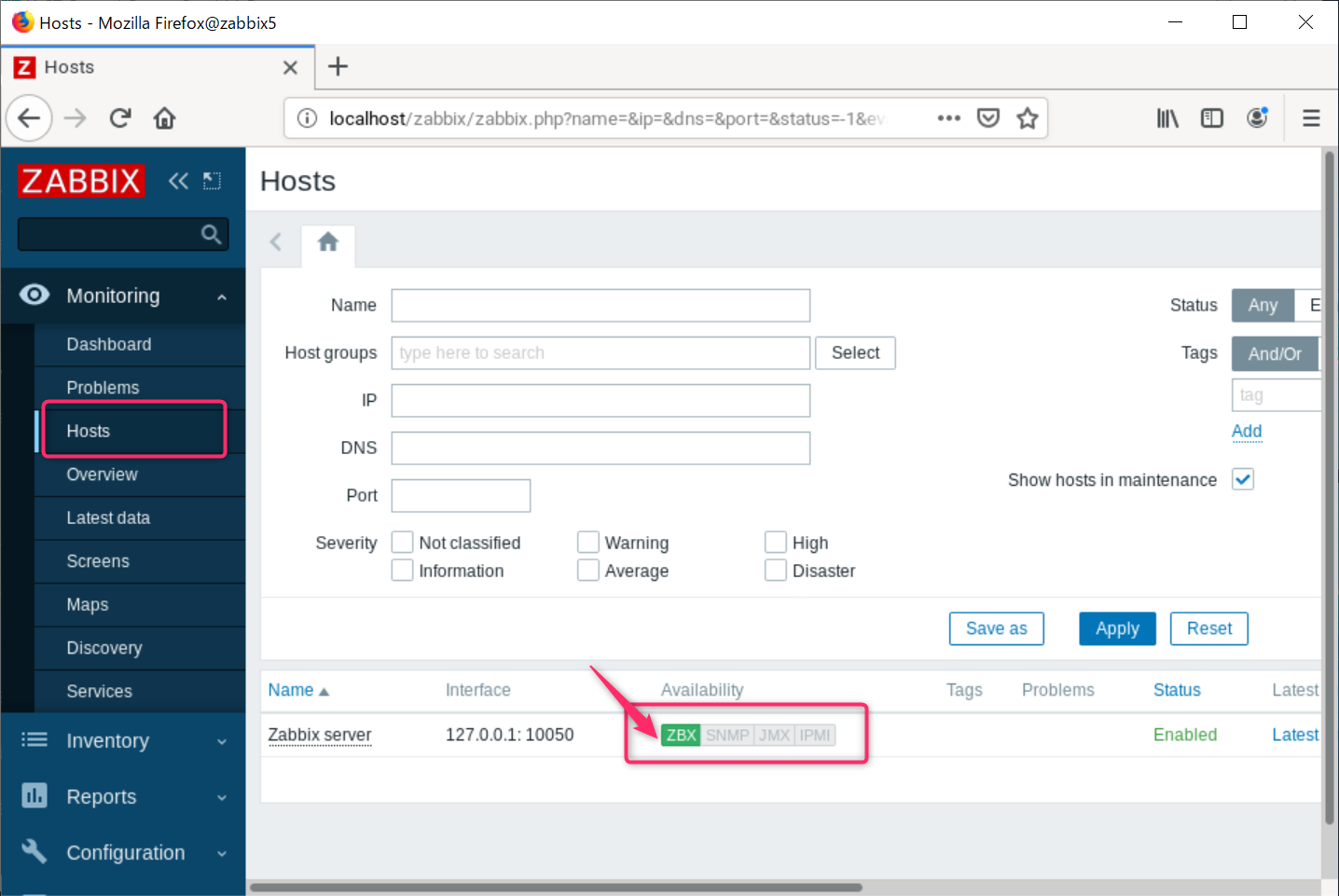
Task: Select the home filter tab
Action: click(327, 243)
